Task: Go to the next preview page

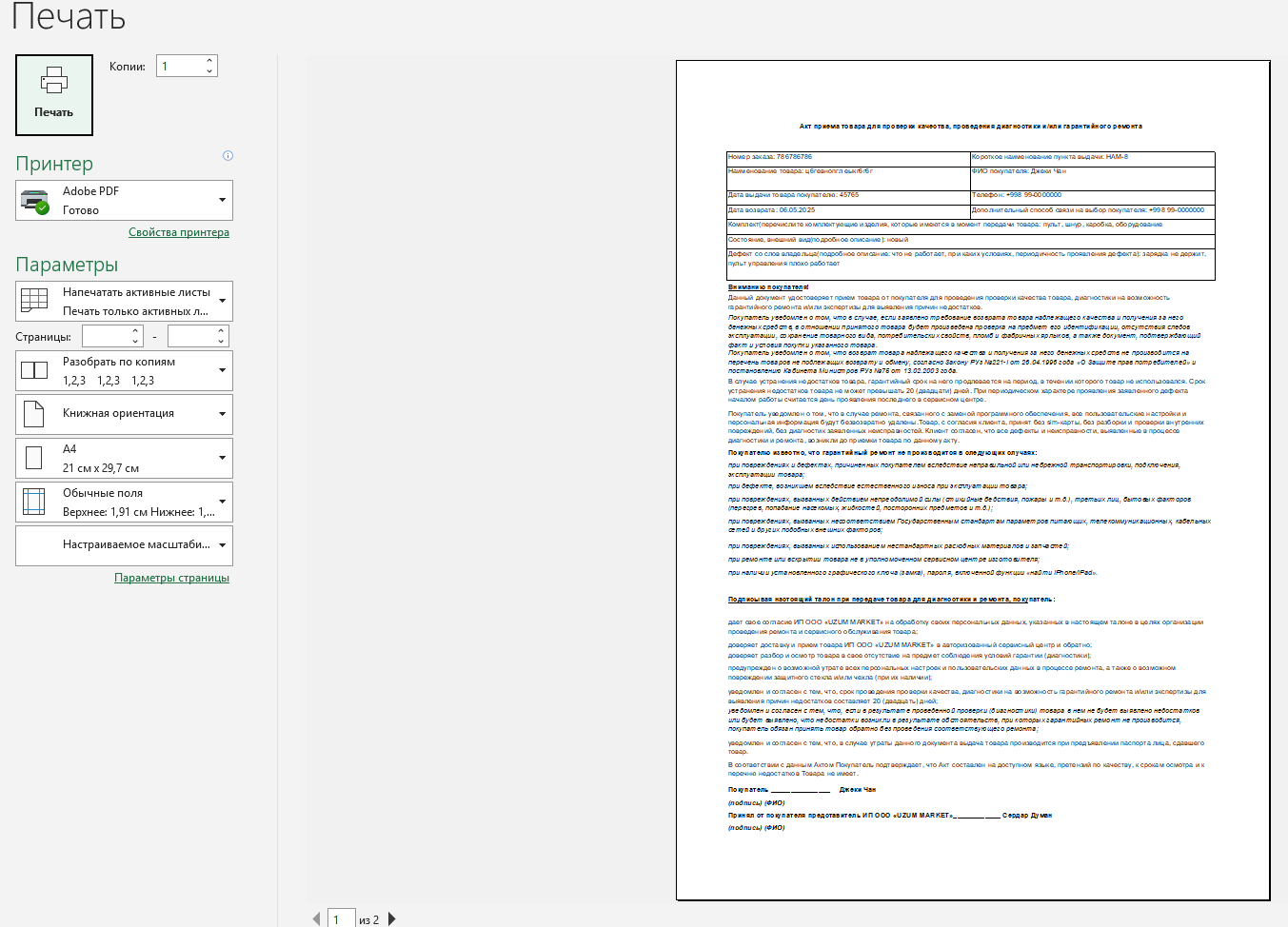Action: coord(391,919)
